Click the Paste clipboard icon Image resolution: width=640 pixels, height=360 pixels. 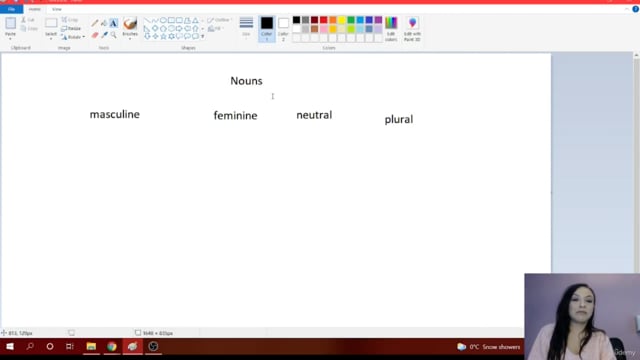(11, 23)
